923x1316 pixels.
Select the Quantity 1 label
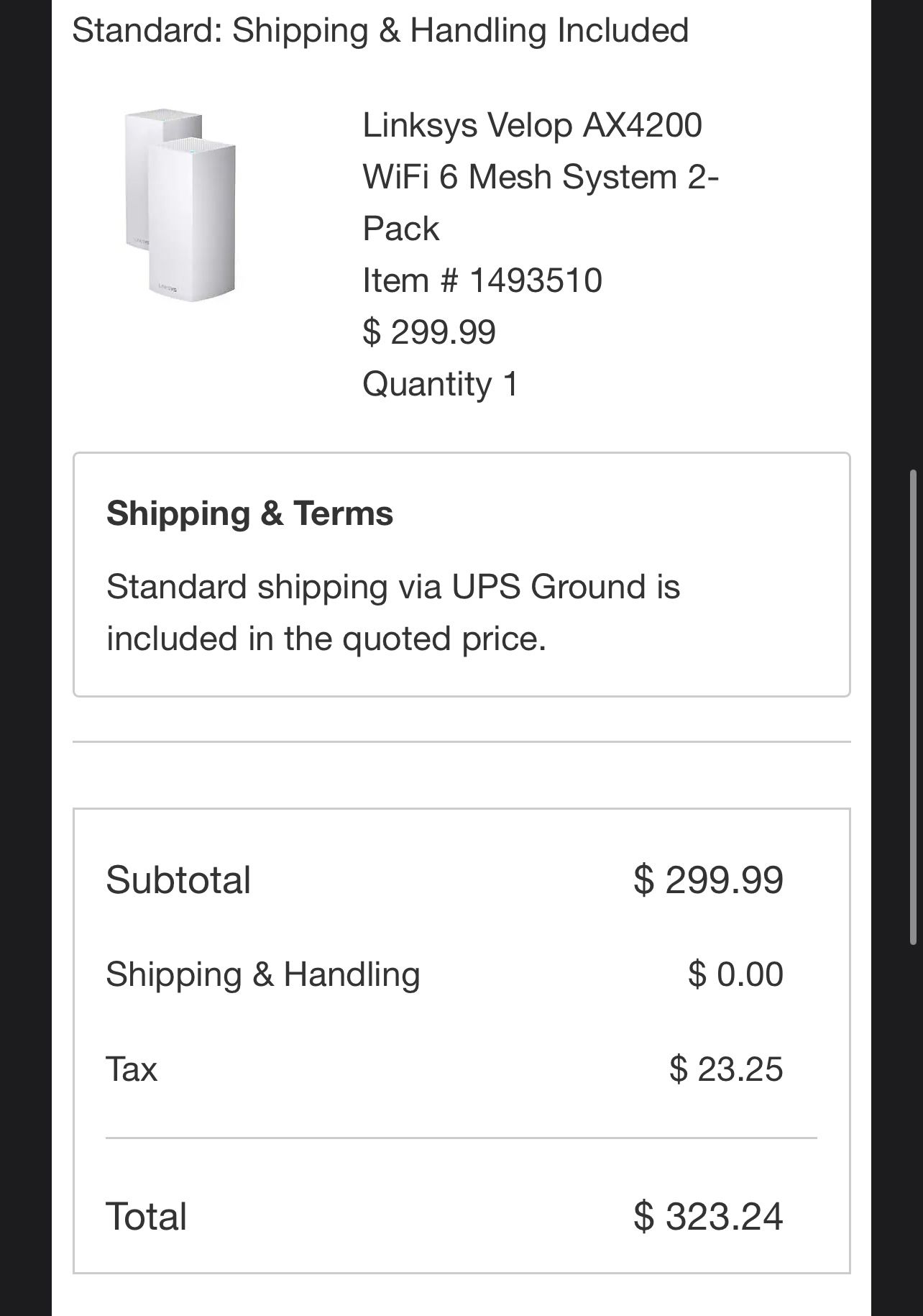[440, 384]
